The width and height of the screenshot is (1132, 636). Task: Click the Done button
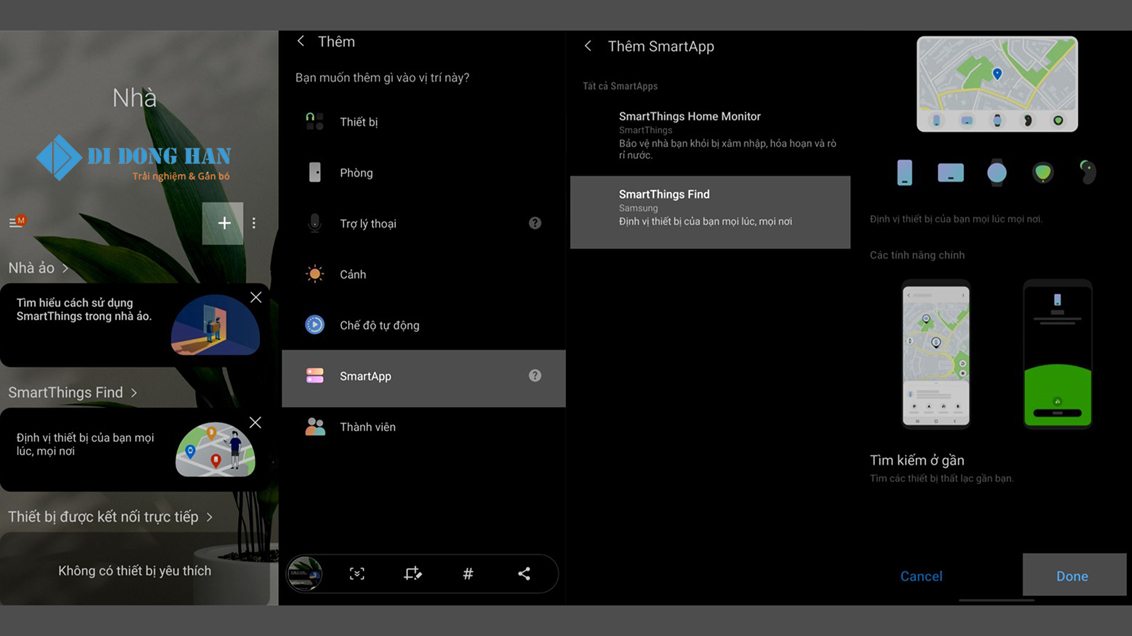[x=1074, y=575]
